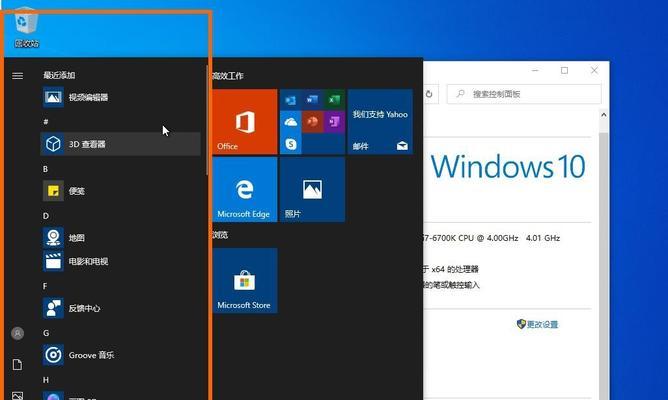668x400 pixels.
Task: Jump to letter group F header
Action: (45, 286)
